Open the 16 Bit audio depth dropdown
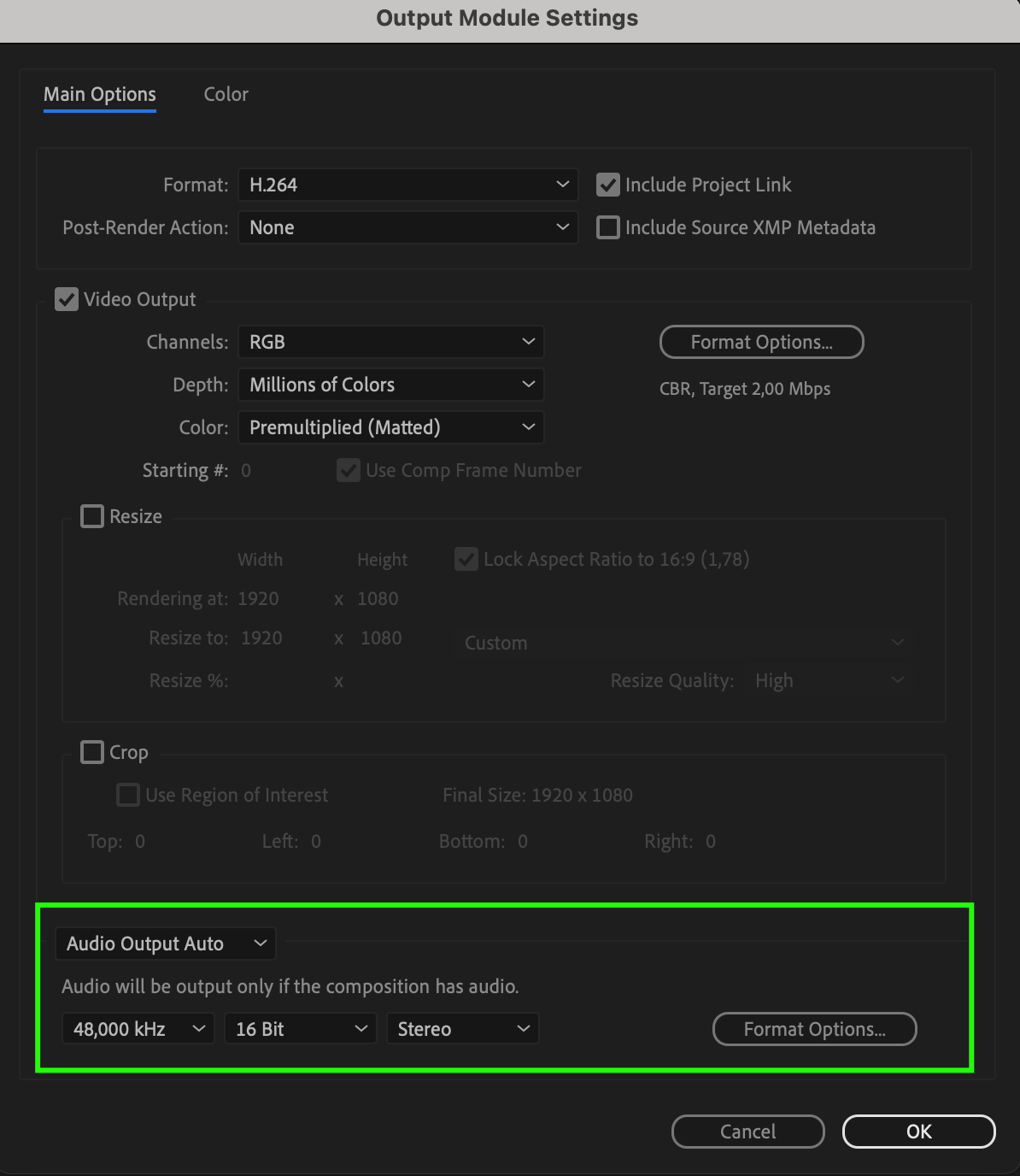This screenshot has height=1176, width=1020. click(x=300, y=1029)
